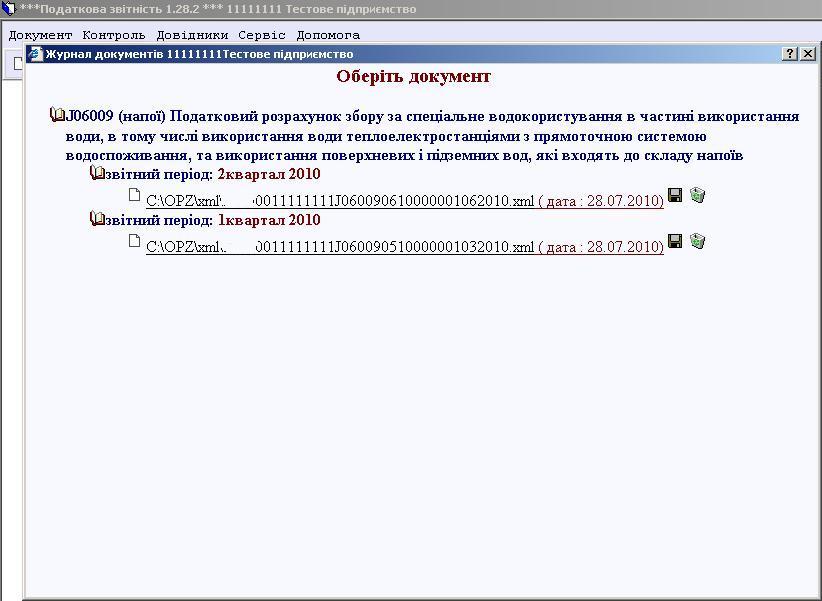The image size is (822, 601).
Task: Open the XML file link ending in 032010.xml
Action: 340,246
